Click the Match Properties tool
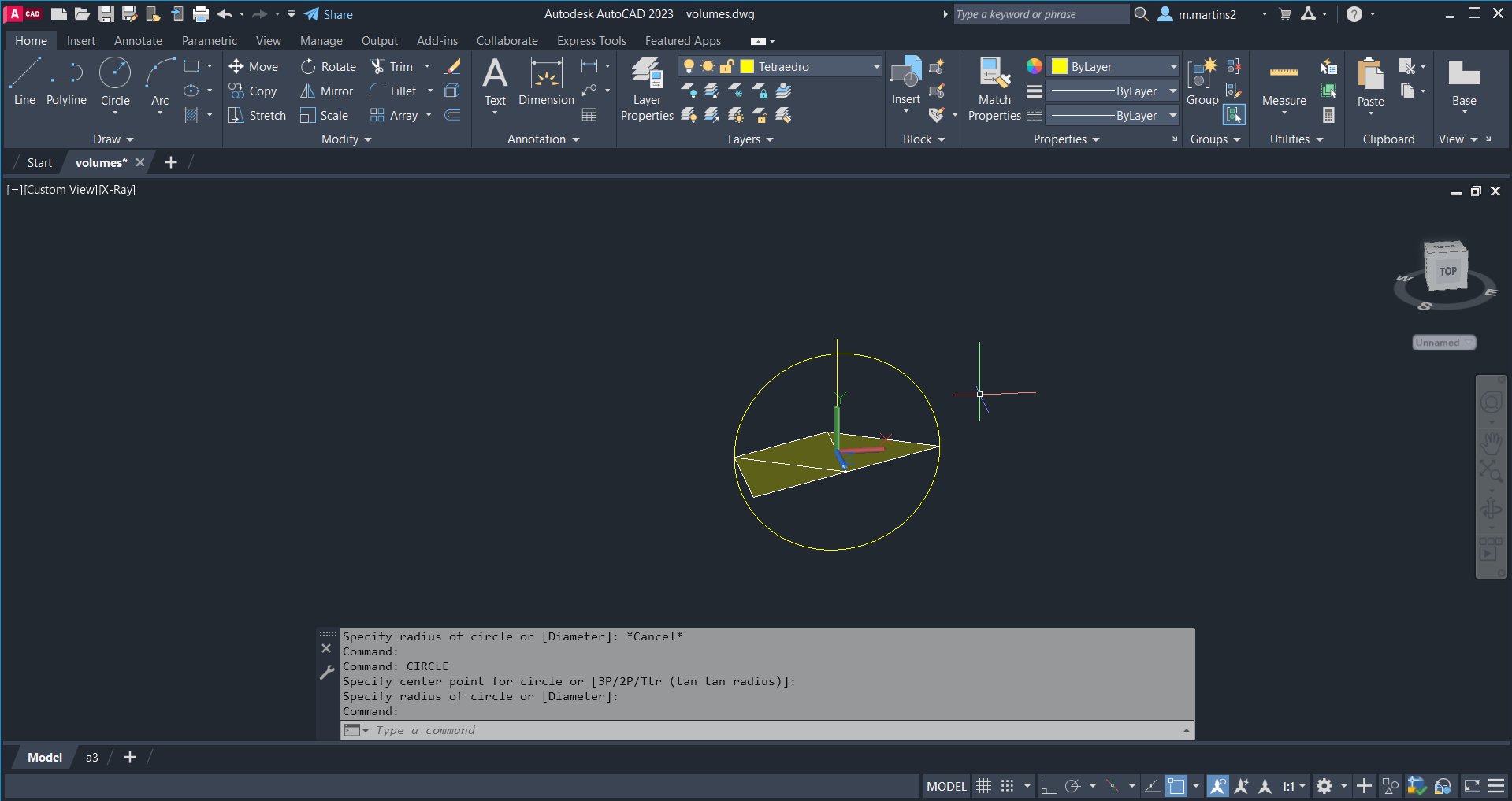 [x=994, y=88]
